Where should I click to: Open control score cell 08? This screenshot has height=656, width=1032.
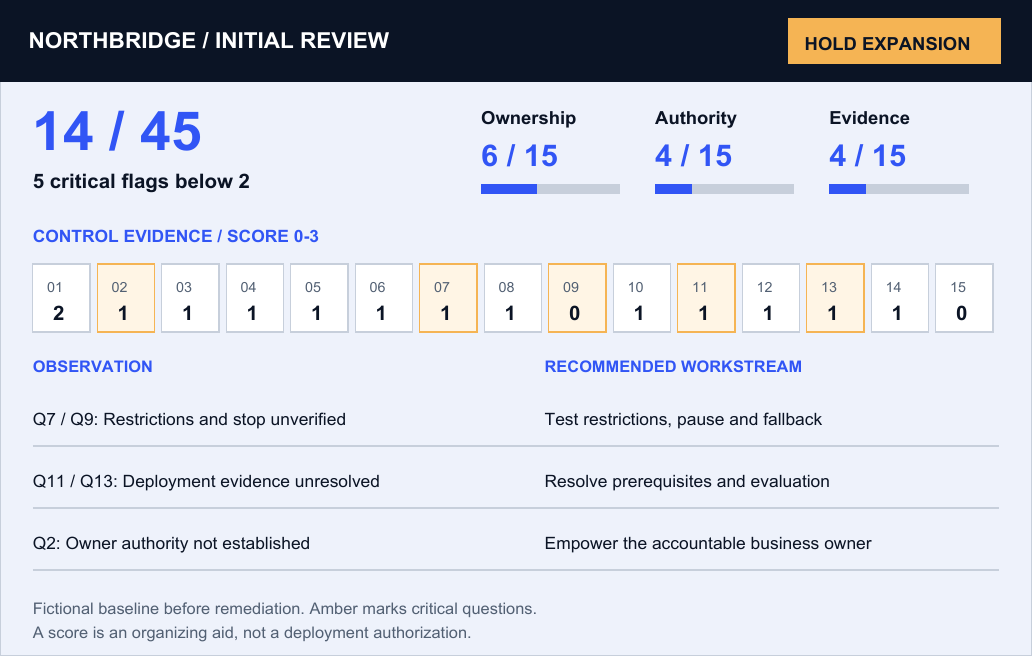pos(513,298)
